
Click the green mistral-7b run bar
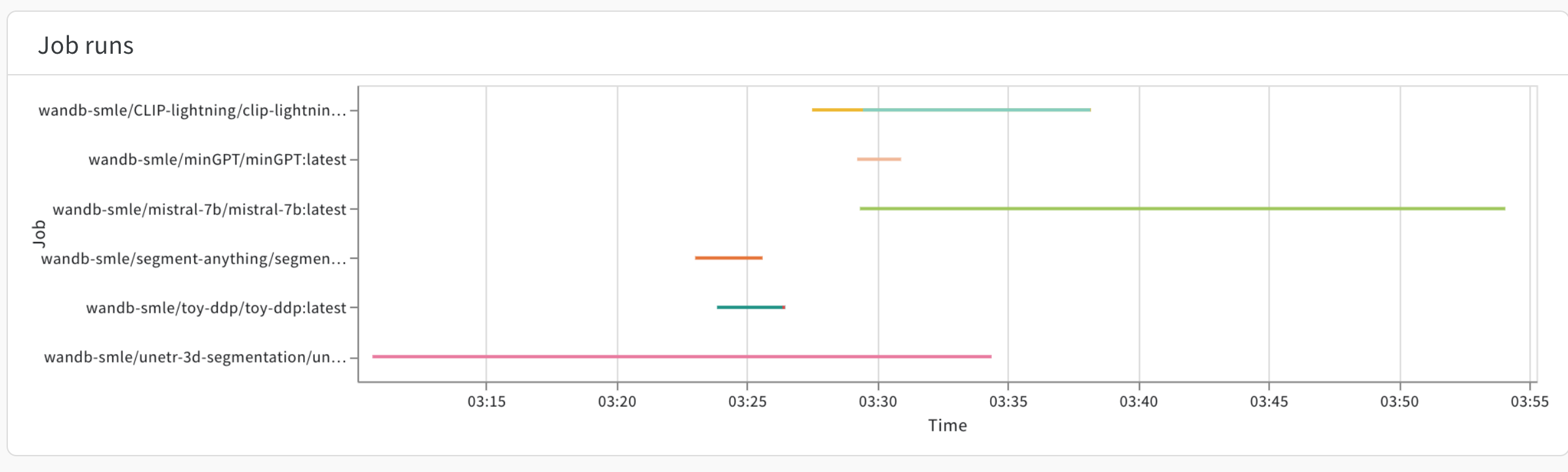[1181, 208]
